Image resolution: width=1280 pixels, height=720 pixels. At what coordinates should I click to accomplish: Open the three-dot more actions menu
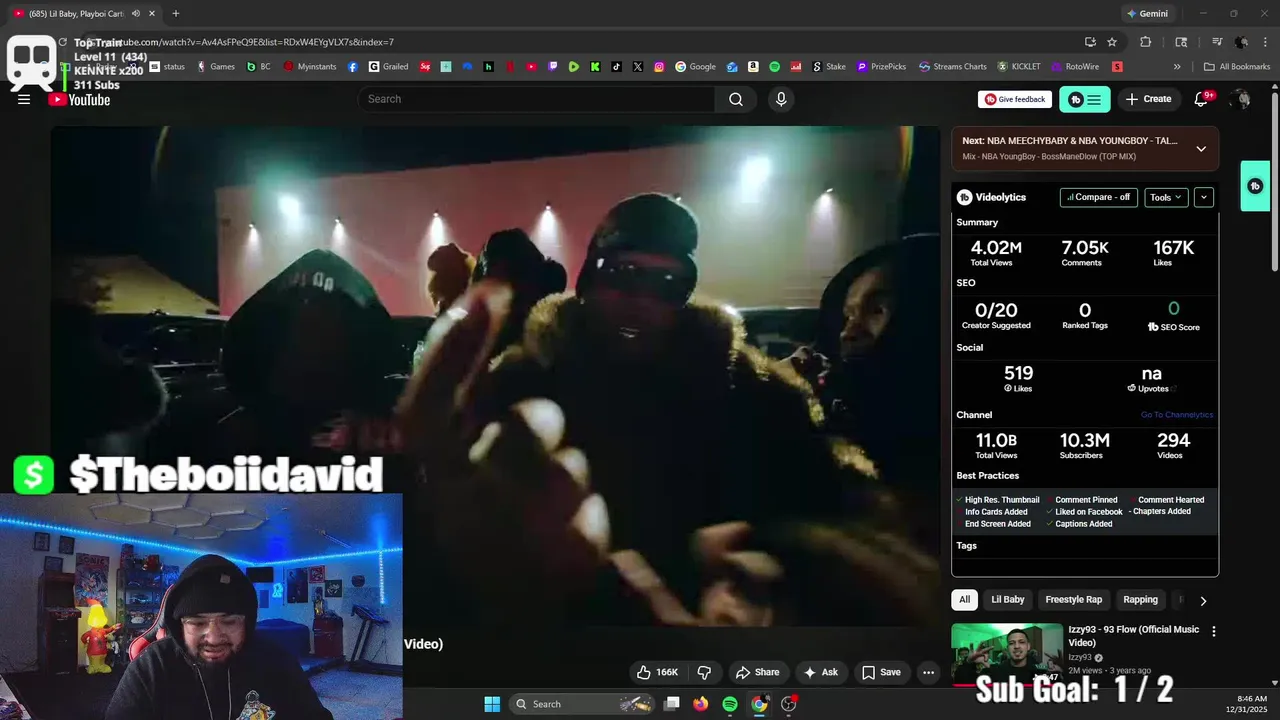pos(928,672)
